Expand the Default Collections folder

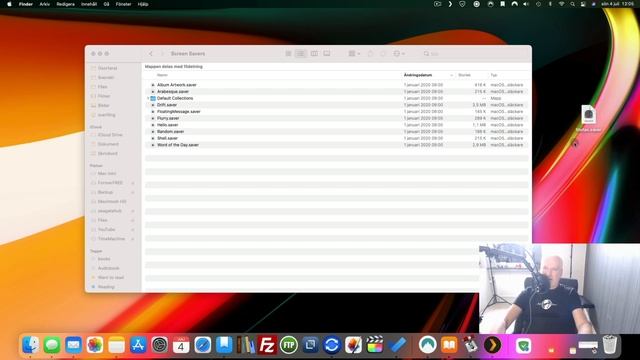pyautogui.click(x=148, y=98)
